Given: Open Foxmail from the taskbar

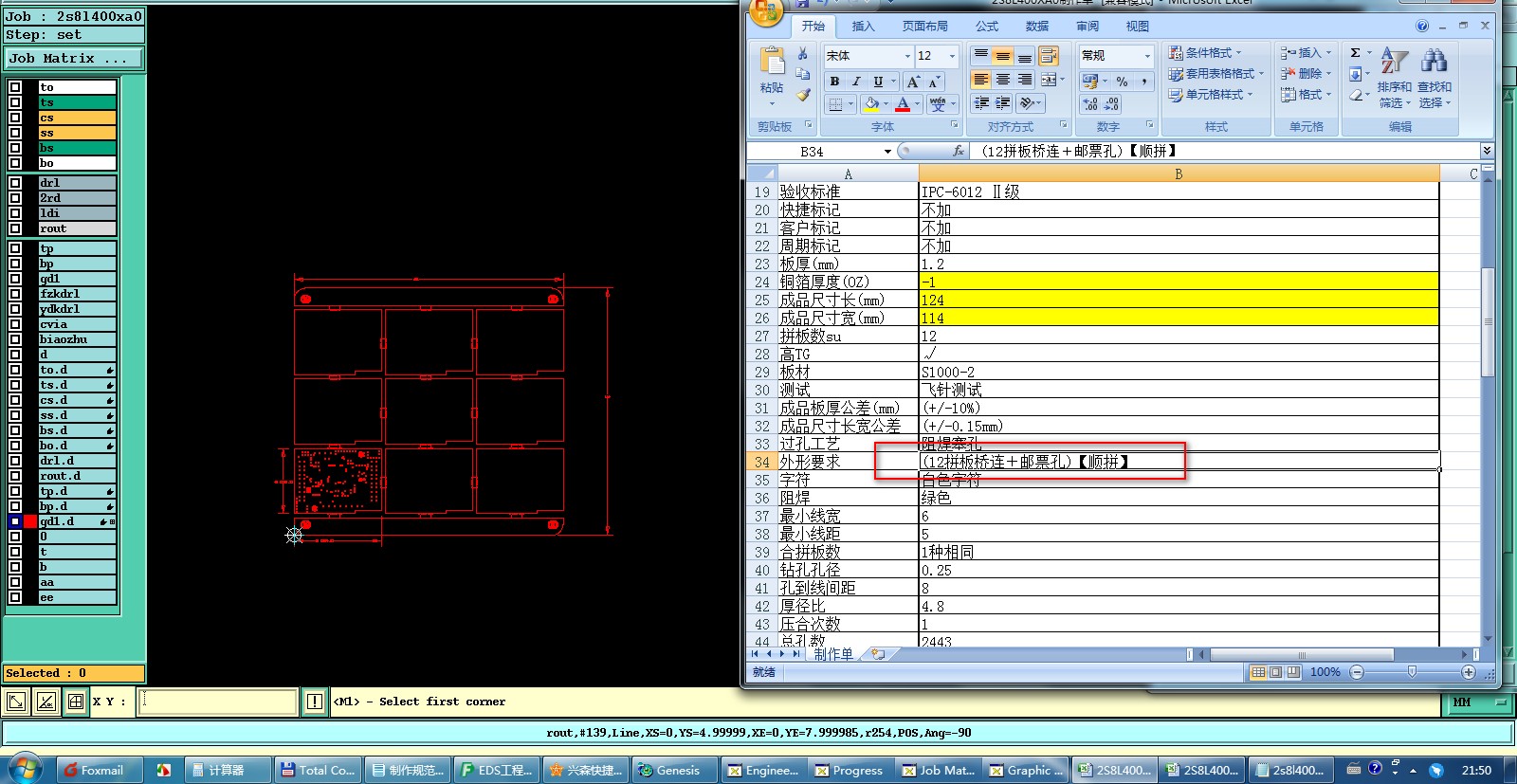Looking at the screenshot, I should click(100, 770).
